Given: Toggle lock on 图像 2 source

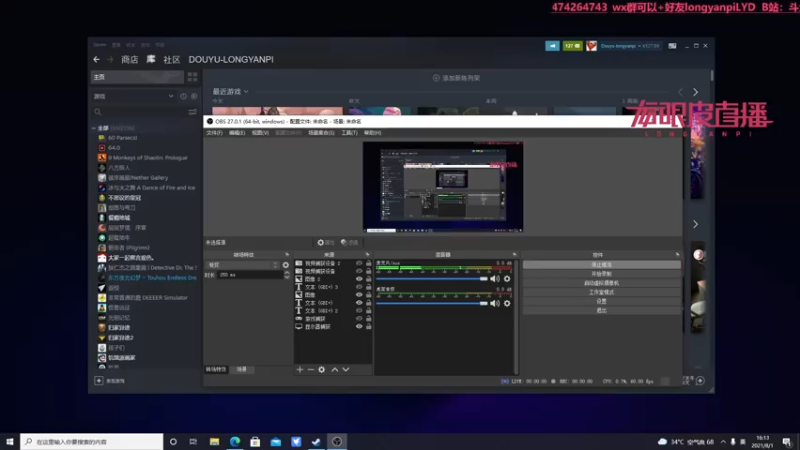Looking at the screenshot, I should (x=368, y=279).
